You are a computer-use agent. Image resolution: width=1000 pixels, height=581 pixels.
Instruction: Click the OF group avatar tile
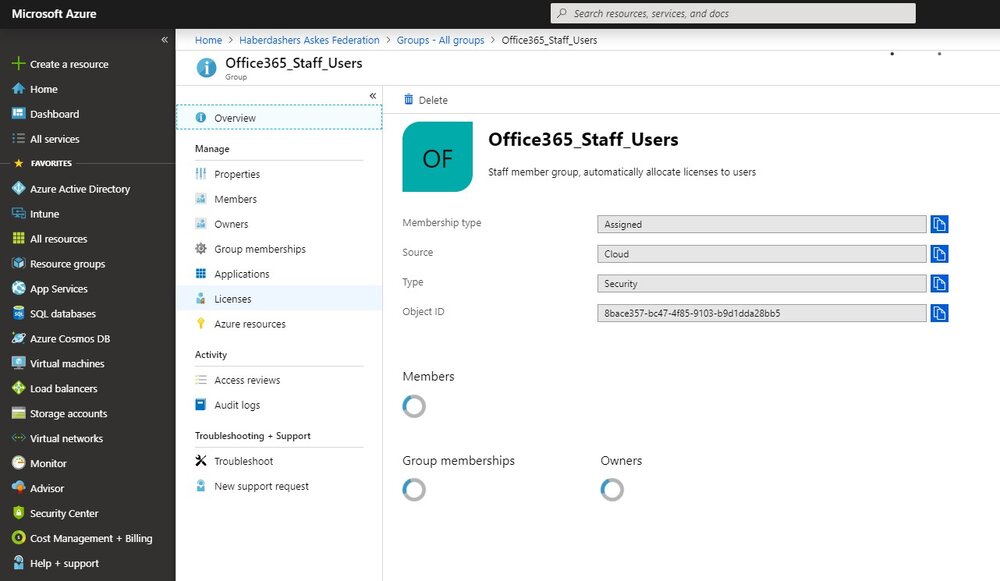pyautogui.click(x=438, y=157)
